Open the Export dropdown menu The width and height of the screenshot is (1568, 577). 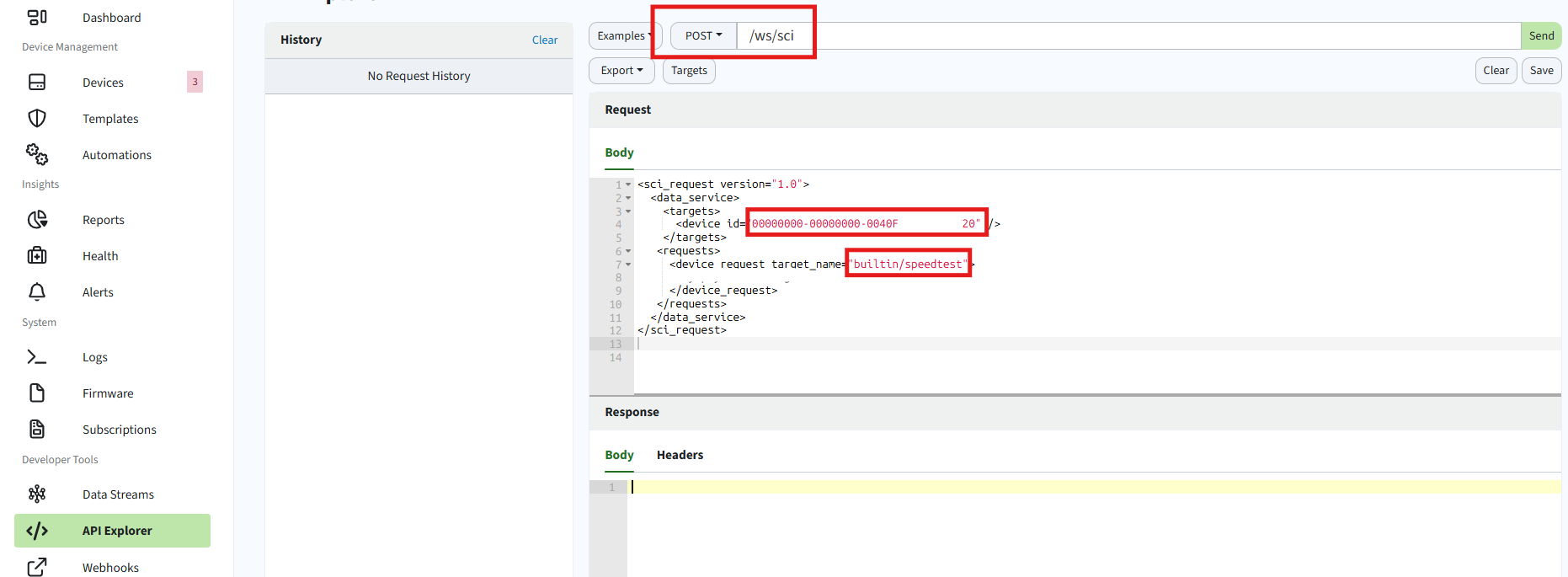click(x=621, y=71)
